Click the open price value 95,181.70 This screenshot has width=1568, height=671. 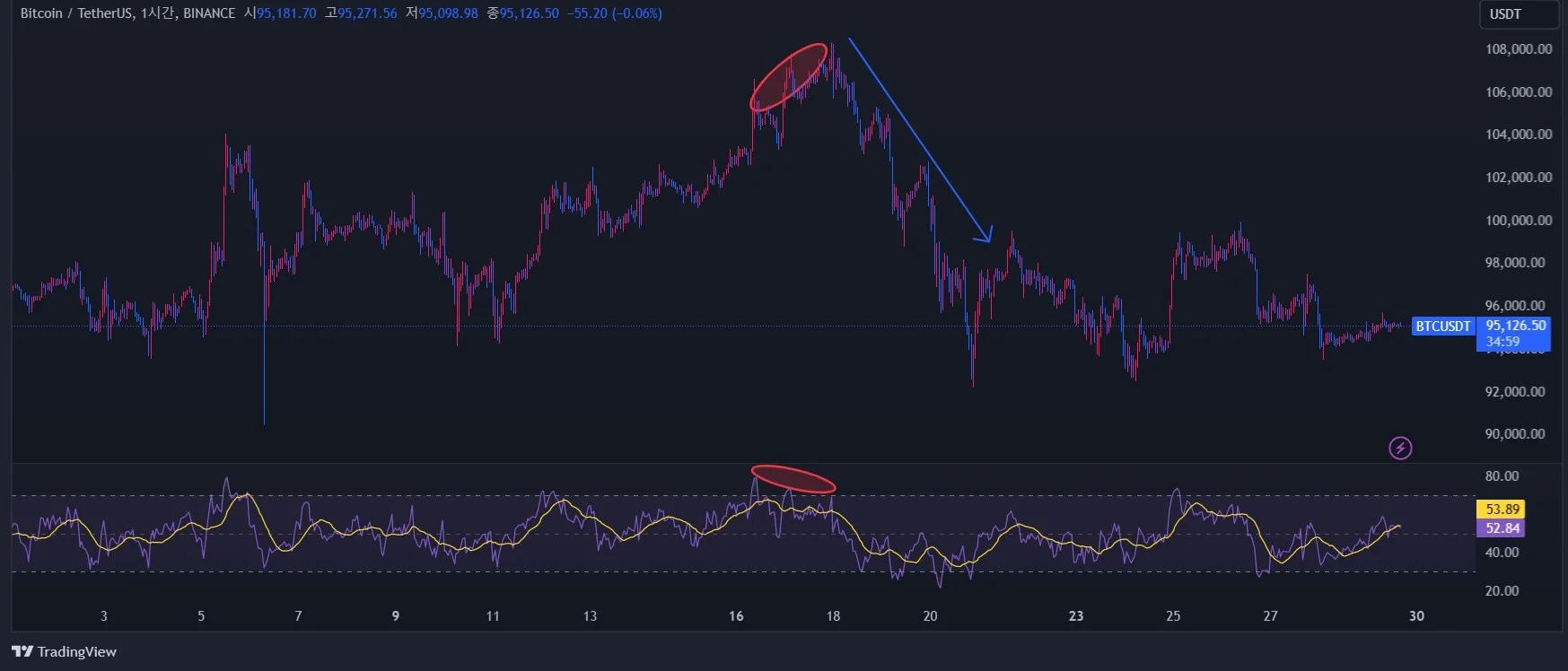286,13
